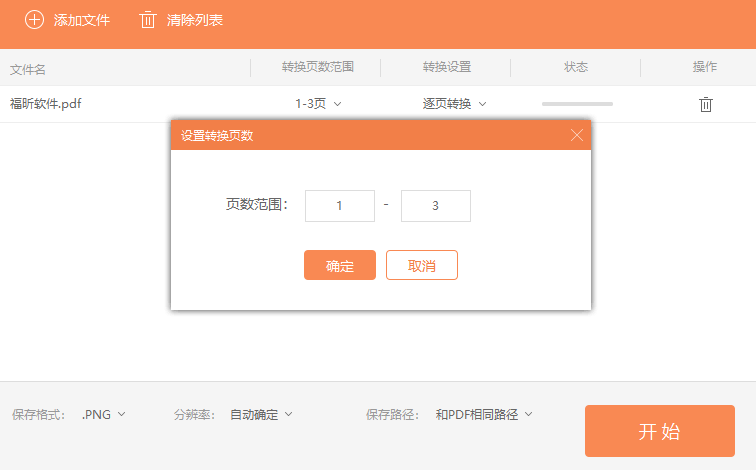This screenshot has width=756, height=470.
Task: Click the 页数范围 label
Action: tap(257, 204)
